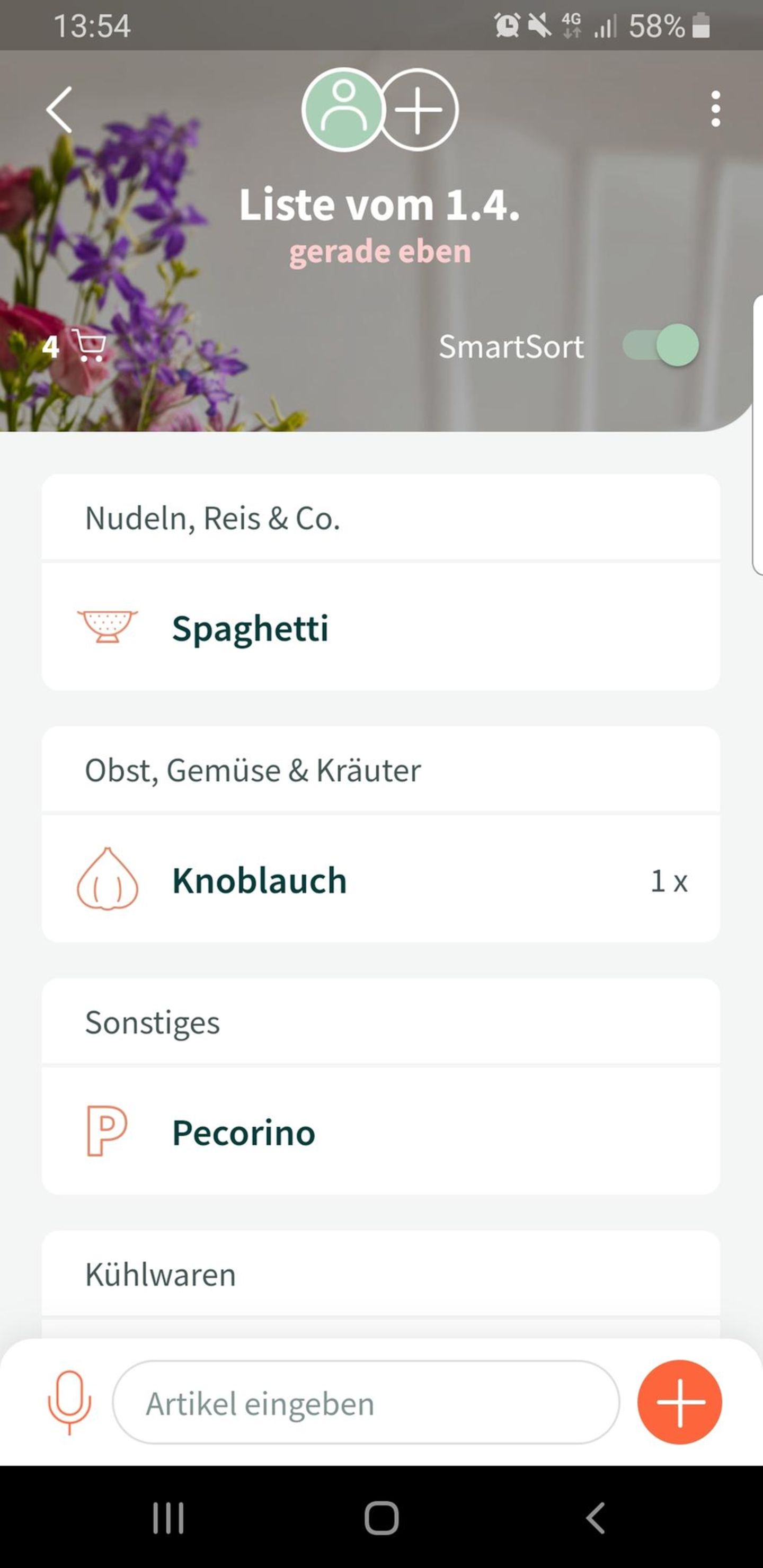Open the three-dot overflow menu
The height and width of the screenshot is (1568, 763).
(715, 110)
